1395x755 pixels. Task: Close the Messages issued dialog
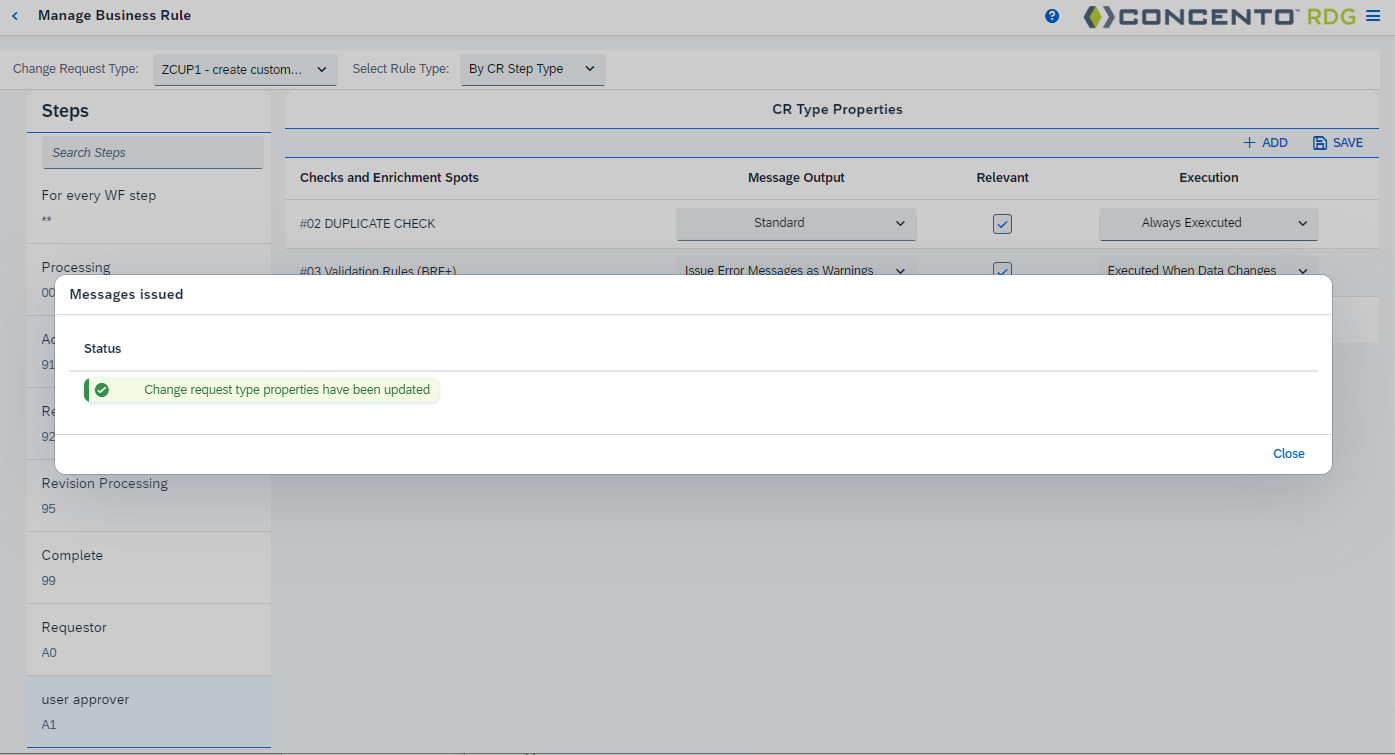pyautogui.click(x=1288, y=453)
